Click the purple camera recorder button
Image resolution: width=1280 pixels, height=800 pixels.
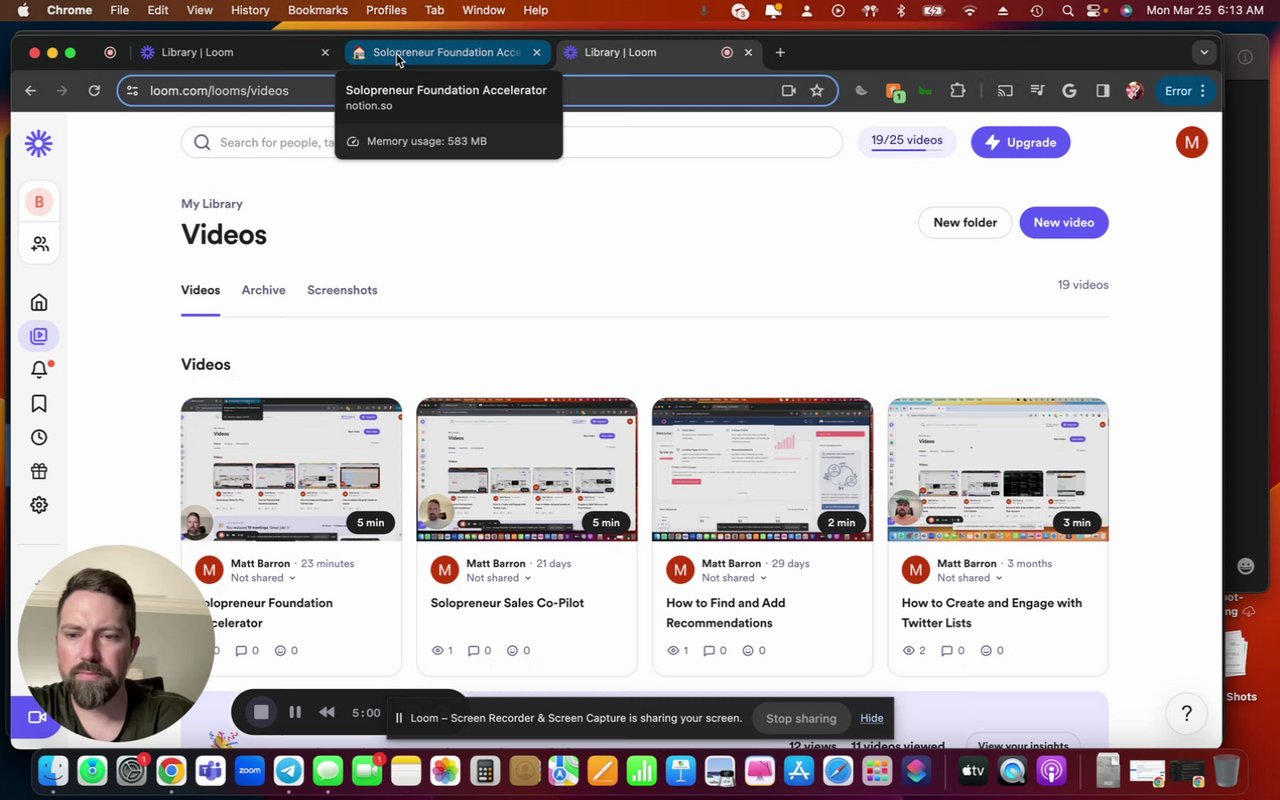click(36, 717)
